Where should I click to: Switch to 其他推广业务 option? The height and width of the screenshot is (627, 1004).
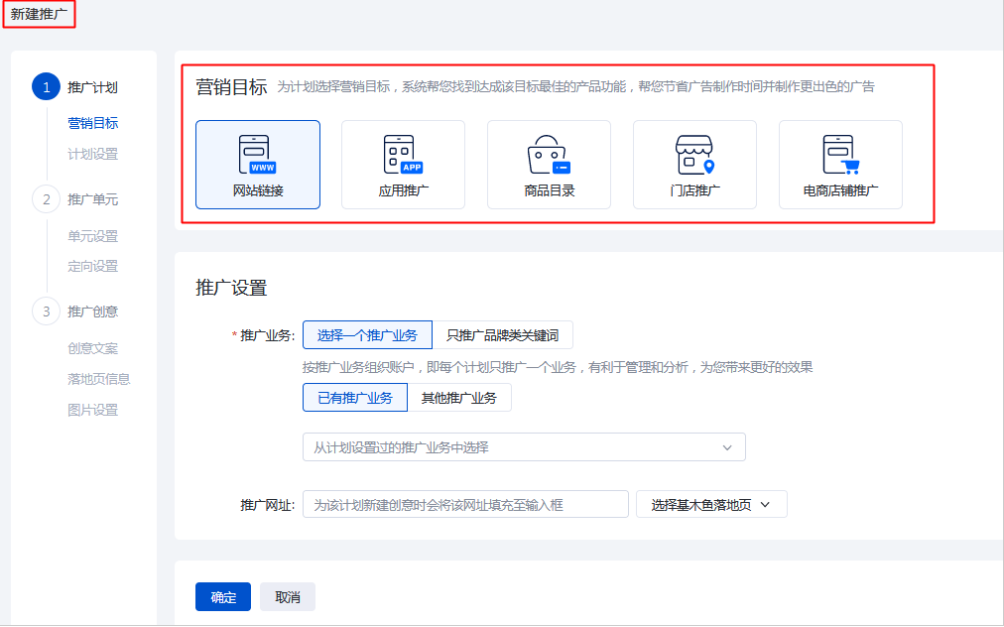(x=459, y=398)
